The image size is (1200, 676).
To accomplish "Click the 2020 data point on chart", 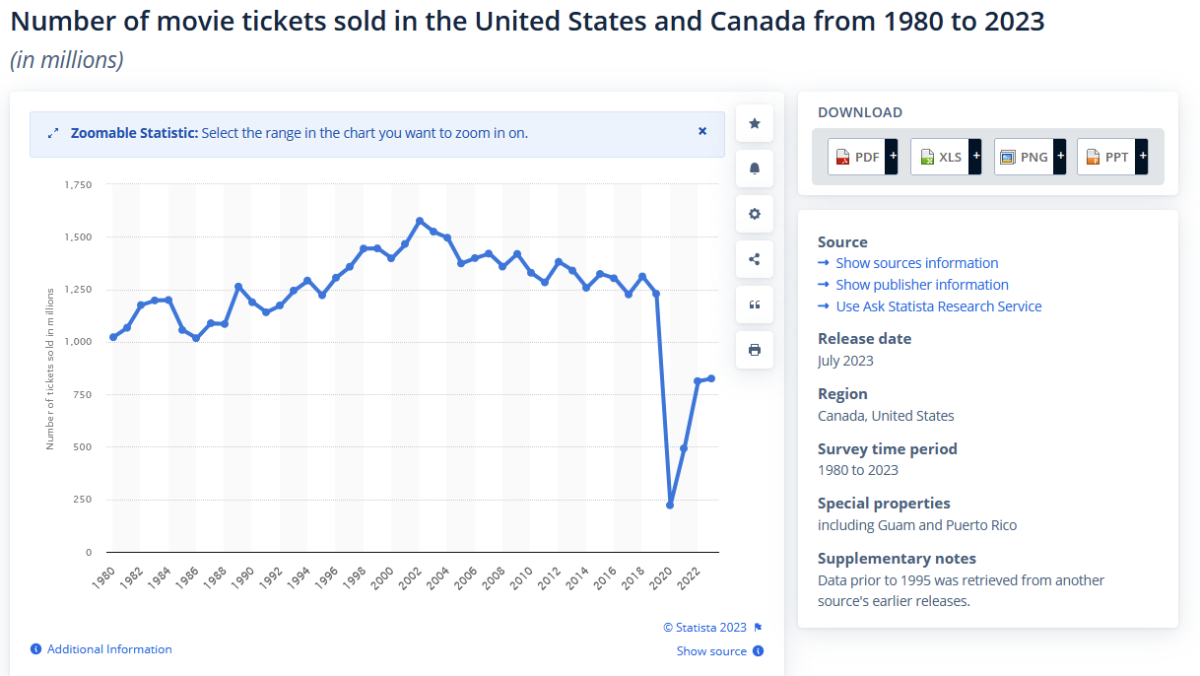I will pos(670,505).
